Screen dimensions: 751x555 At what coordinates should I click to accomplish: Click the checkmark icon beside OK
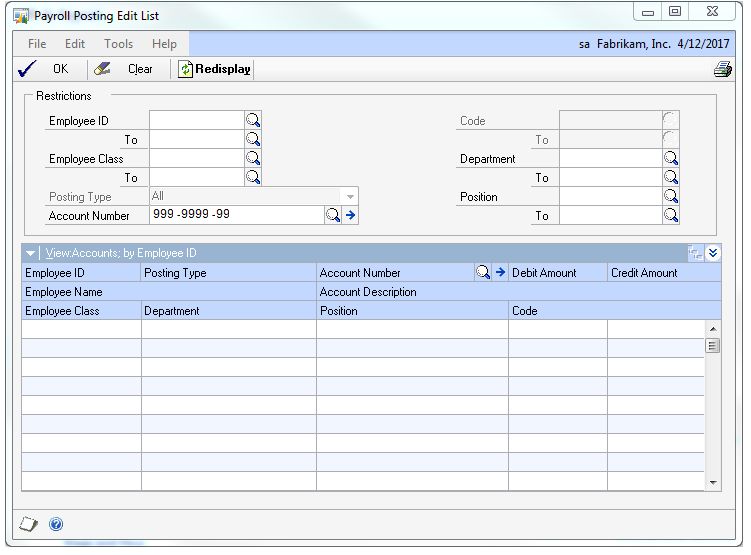(27, 69)
